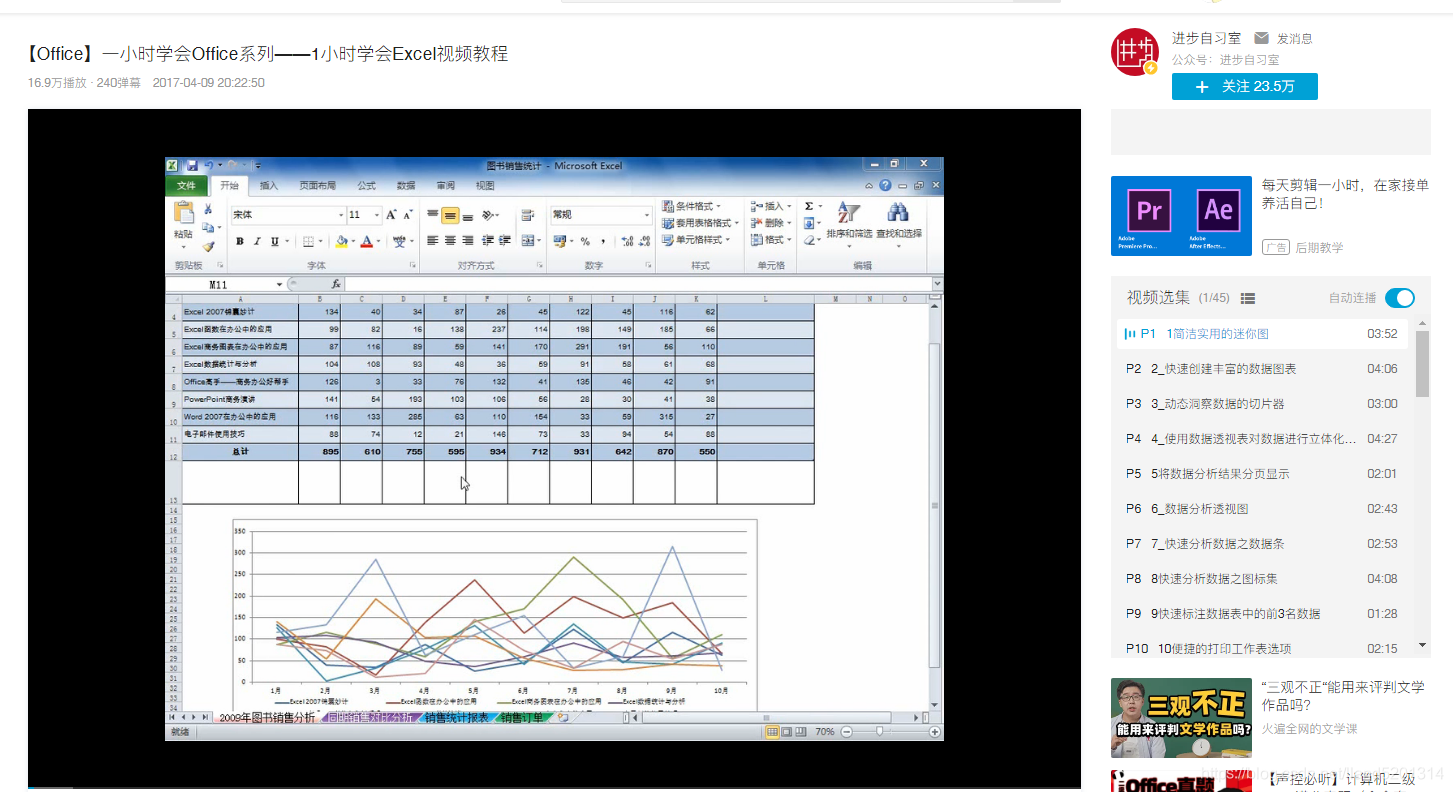The width and height of the screenshot is (1453, 792).
Task: Click the Page Layout view status bar icon
Action: point(787,732)
